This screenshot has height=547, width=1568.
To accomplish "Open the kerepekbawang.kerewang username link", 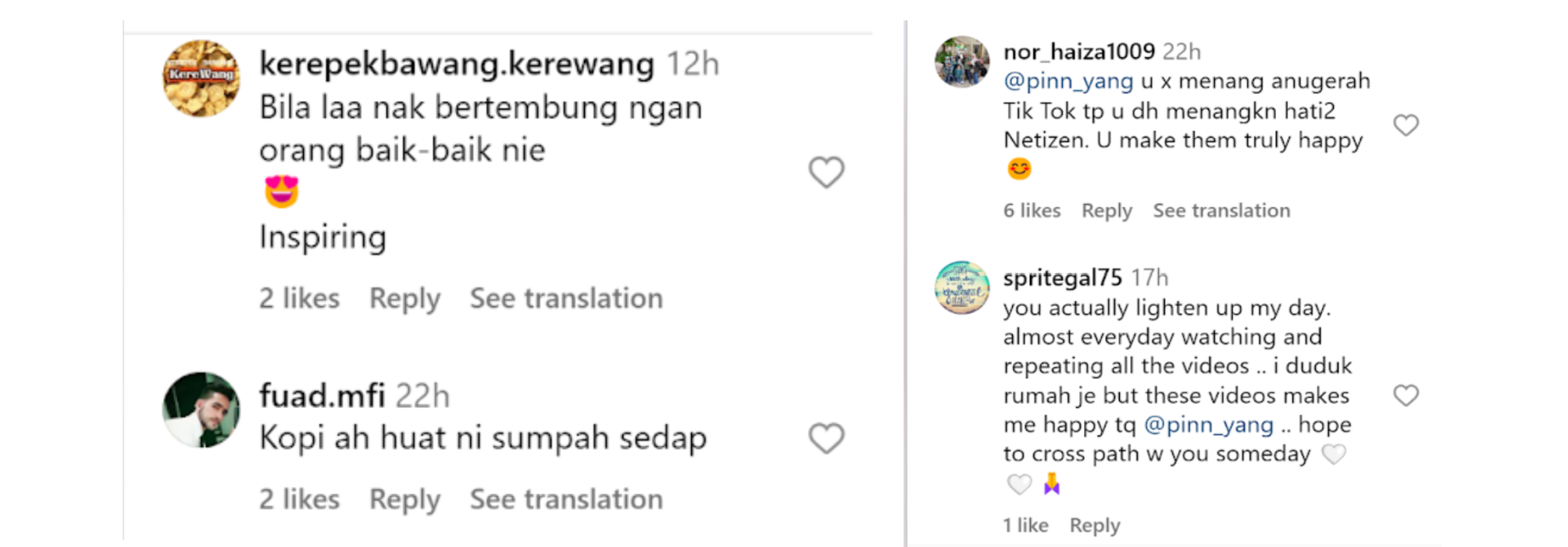I will click(x=457, y=64).
